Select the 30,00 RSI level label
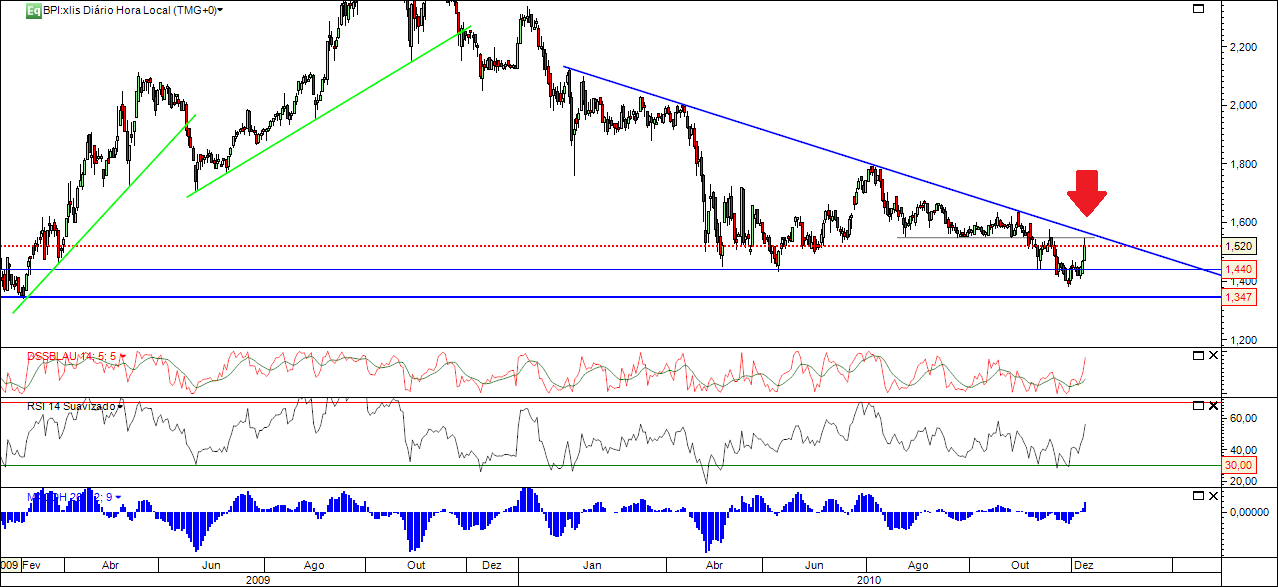 1240,464
